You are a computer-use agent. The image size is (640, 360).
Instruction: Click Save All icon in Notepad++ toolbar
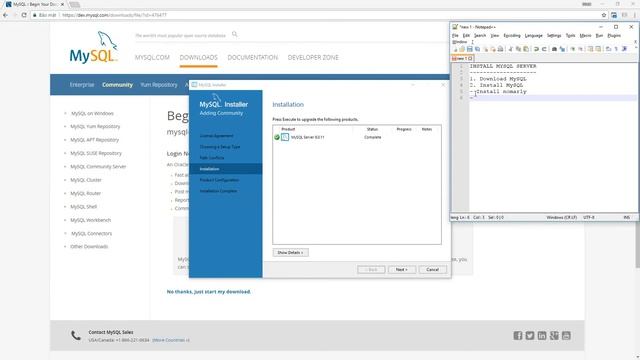click(478, 49)
